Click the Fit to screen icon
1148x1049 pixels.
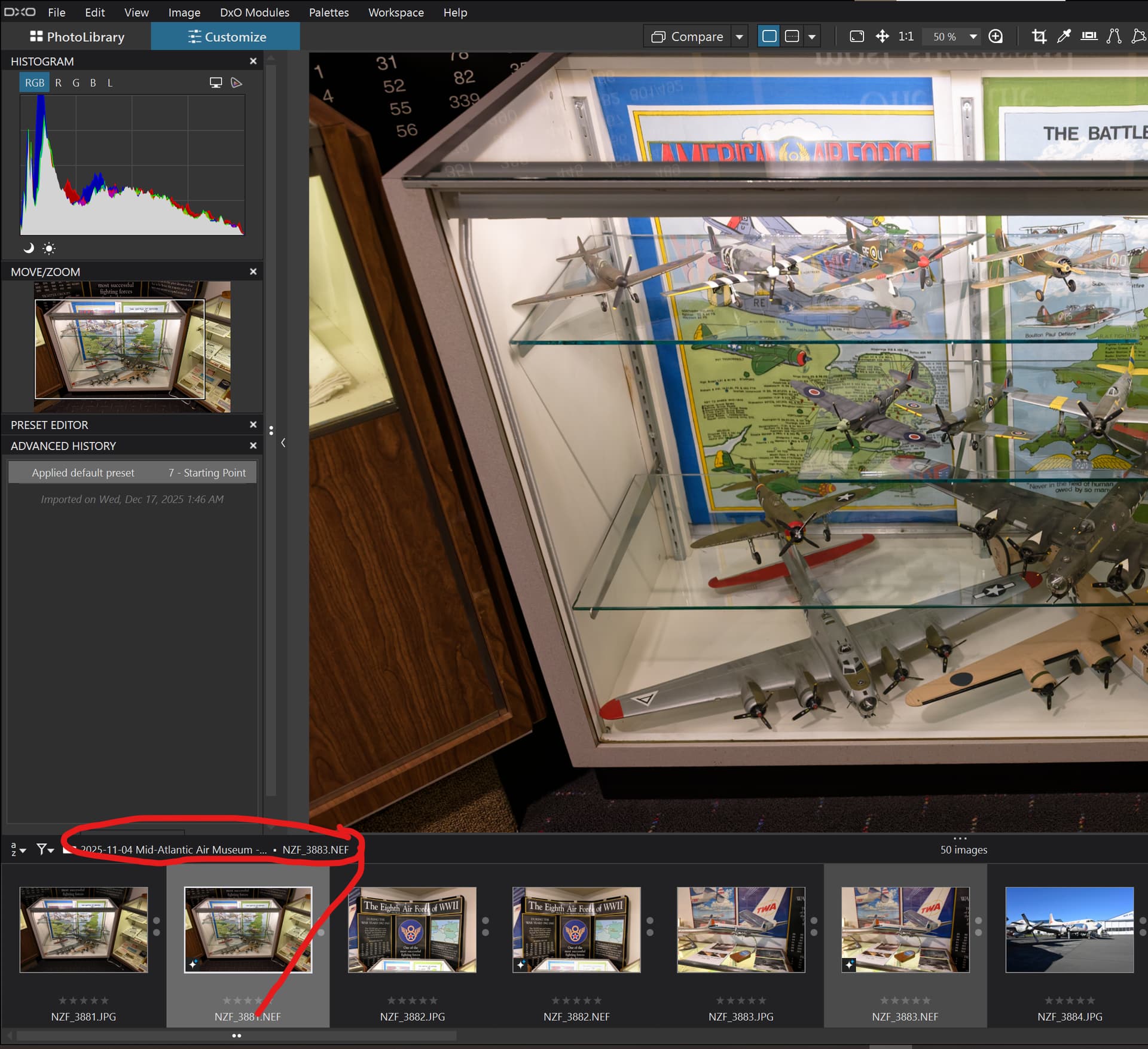coord(856,36)
